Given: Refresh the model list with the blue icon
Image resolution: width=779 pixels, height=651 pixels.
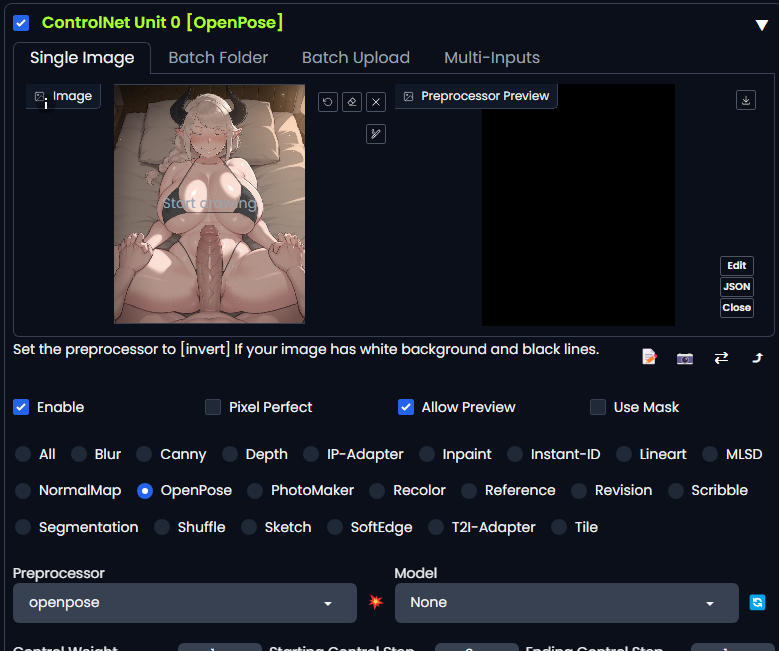Looking at the screenshot, I should pyautogui.click(x=757, y=602).
